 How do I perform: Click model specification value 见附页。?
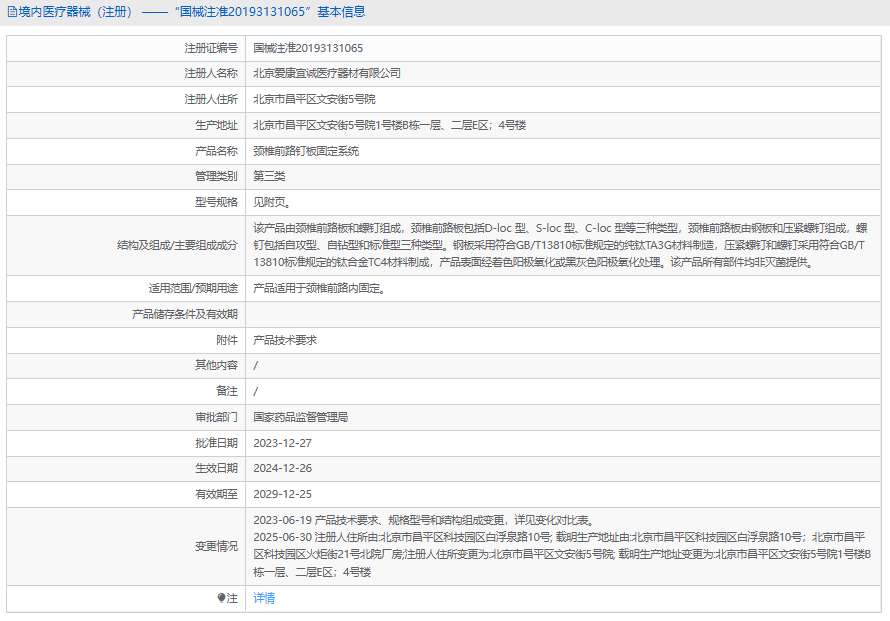(x=272, y=202)
